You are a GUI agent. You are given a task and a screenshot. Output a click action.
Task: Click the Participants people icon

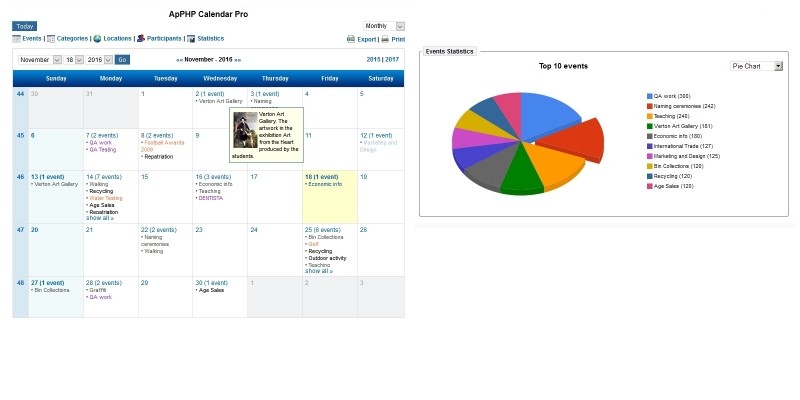click(x=141, y=39)
